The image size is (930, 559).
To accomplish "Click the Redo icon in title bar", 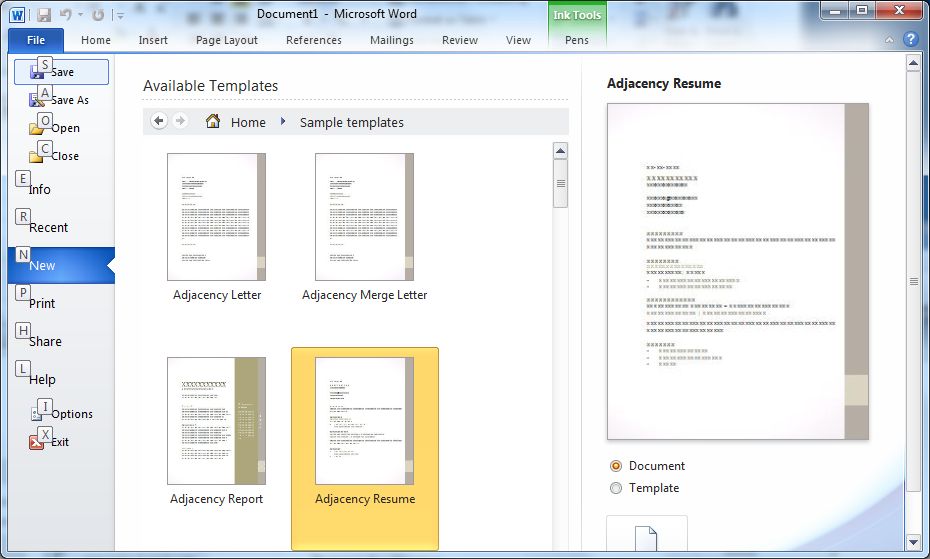I will 97,15.
